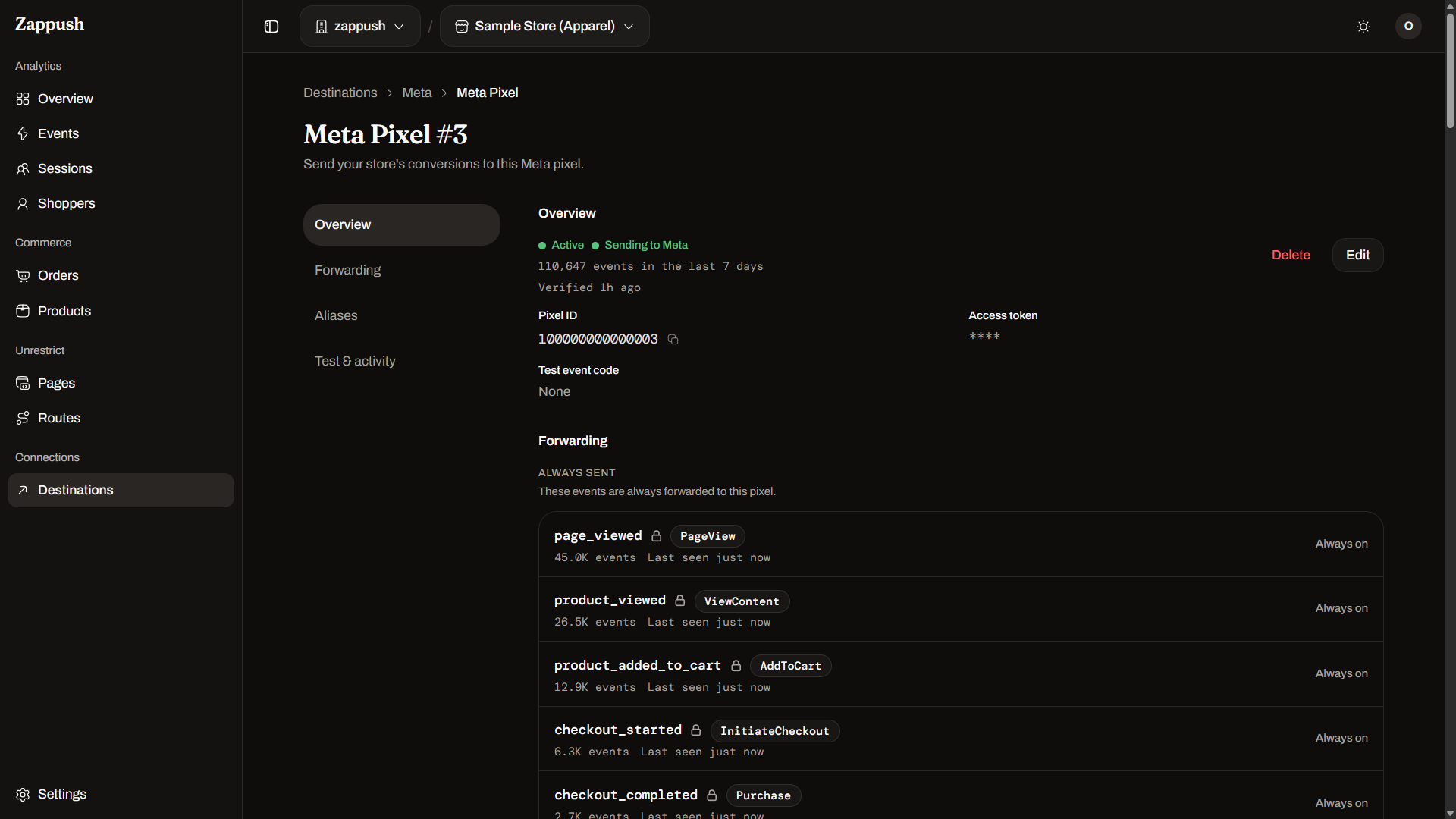Image resolution: width=1456 pixels, height=819 pixels.
Task: Click the Purchase badge
Action: [763, 795]
